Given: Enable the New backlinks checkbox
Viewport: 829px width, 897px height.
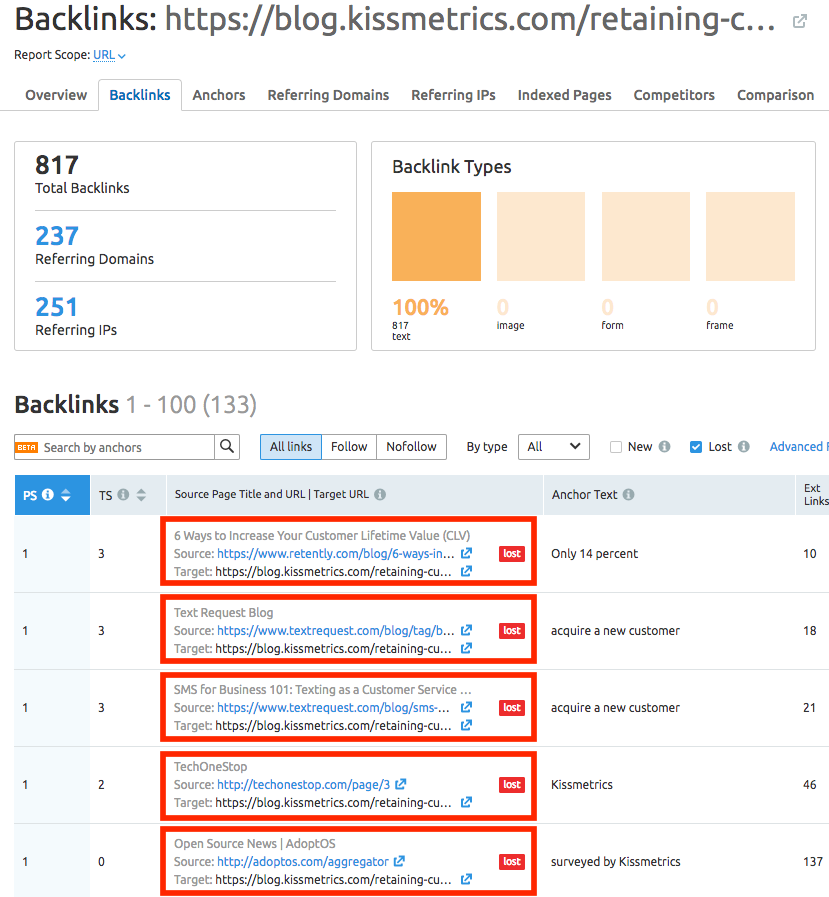Looking at the screenshot, I should 616,447.
